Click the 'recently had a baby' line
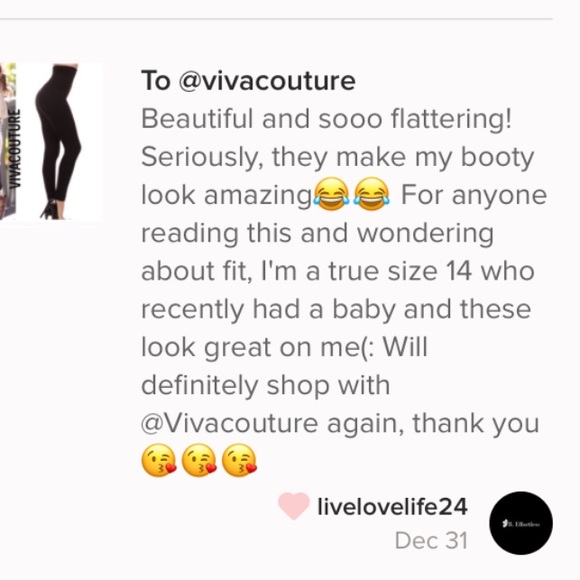The width and height of the screenshot is (580, 580). pyautogui.click(x=268, y=310)
